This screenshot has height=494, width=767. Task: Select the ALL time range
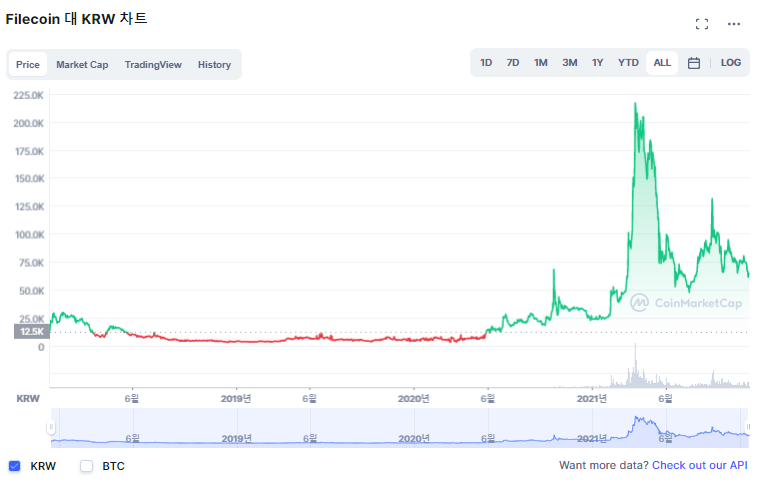click(x=662, y=63)
